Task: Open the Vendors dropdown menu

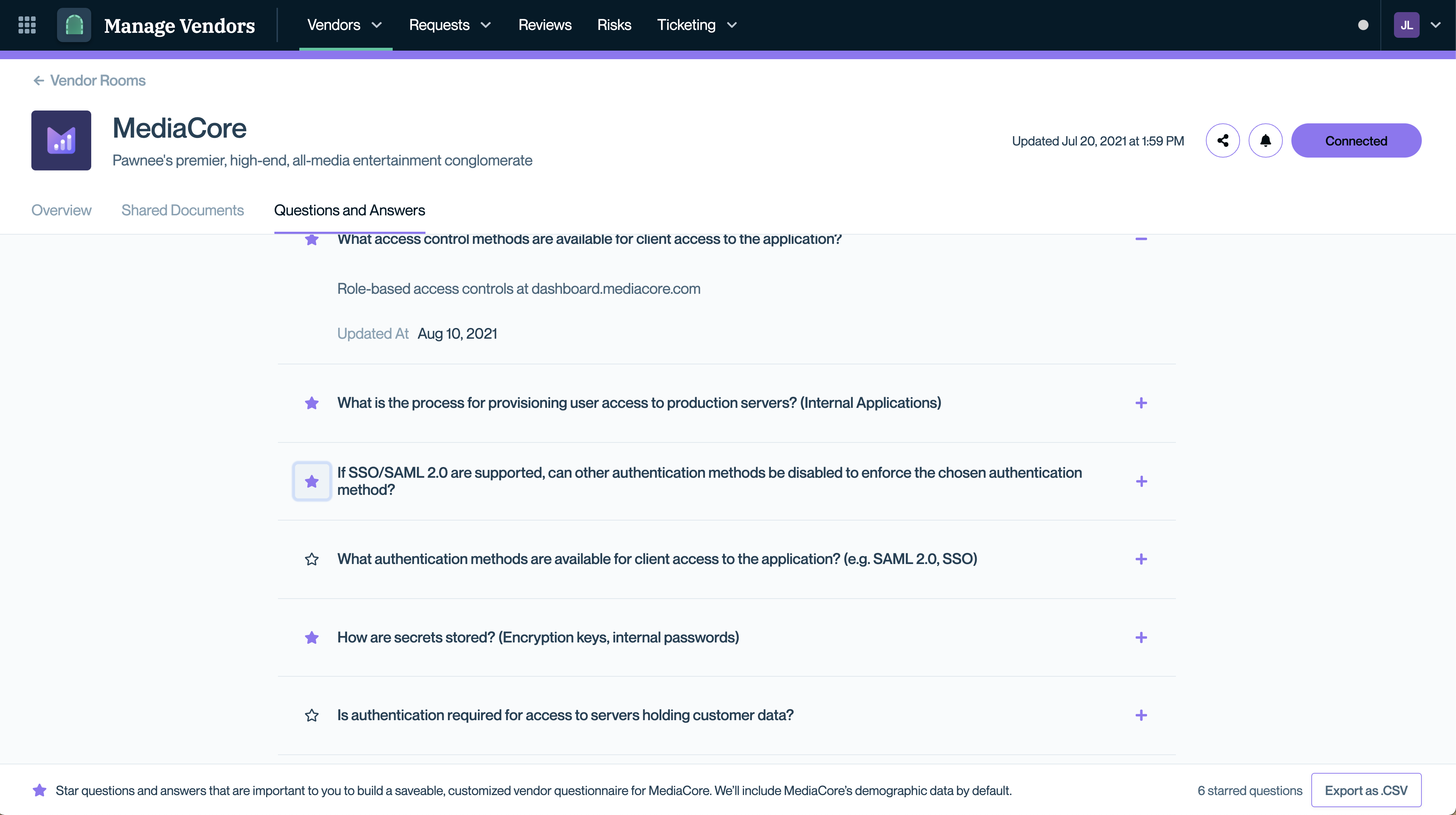Action: coord(345,25)
